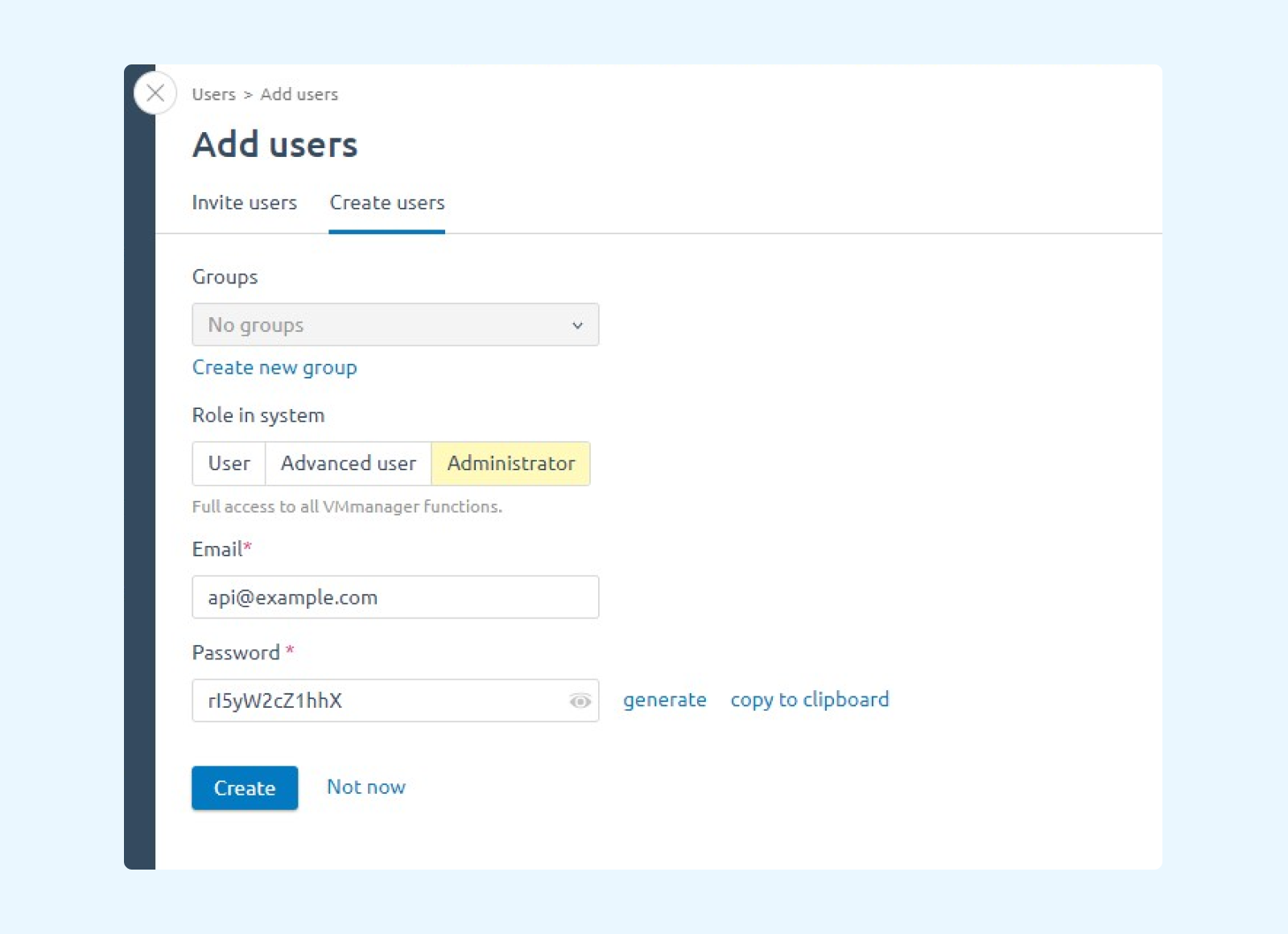Click Add users breadcrumb item
Screen dimensions: 1288x934
[x=299, y=94]
